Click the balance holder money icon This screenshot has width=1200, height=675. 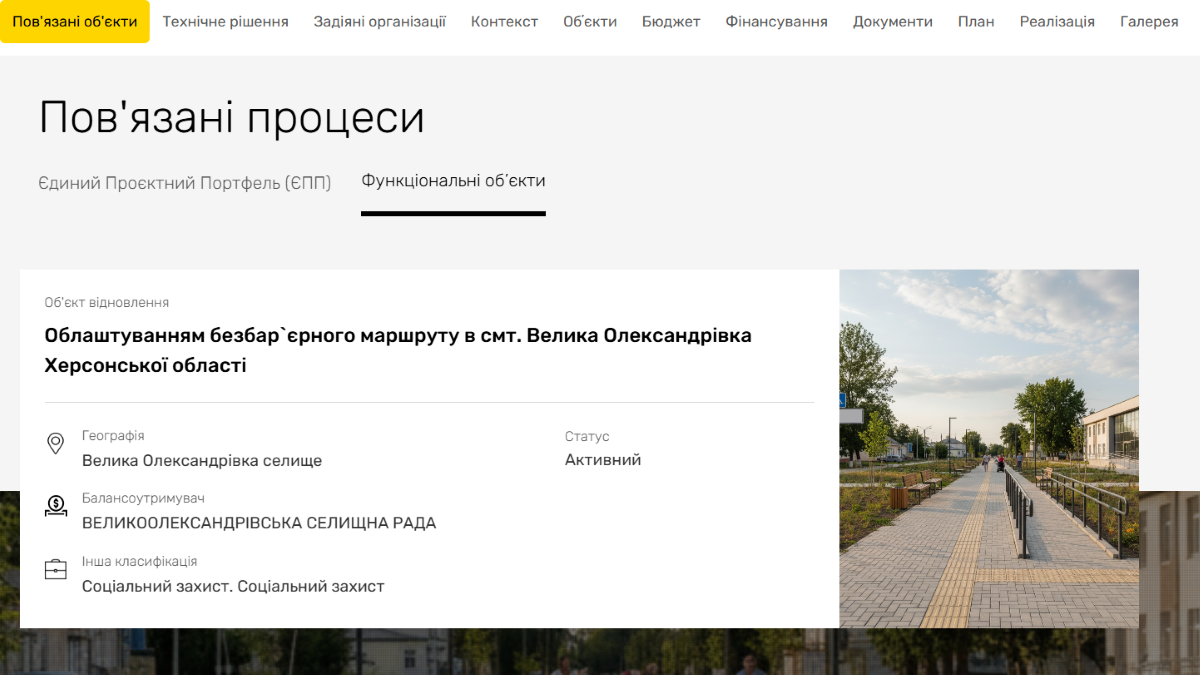coord(56,506)
